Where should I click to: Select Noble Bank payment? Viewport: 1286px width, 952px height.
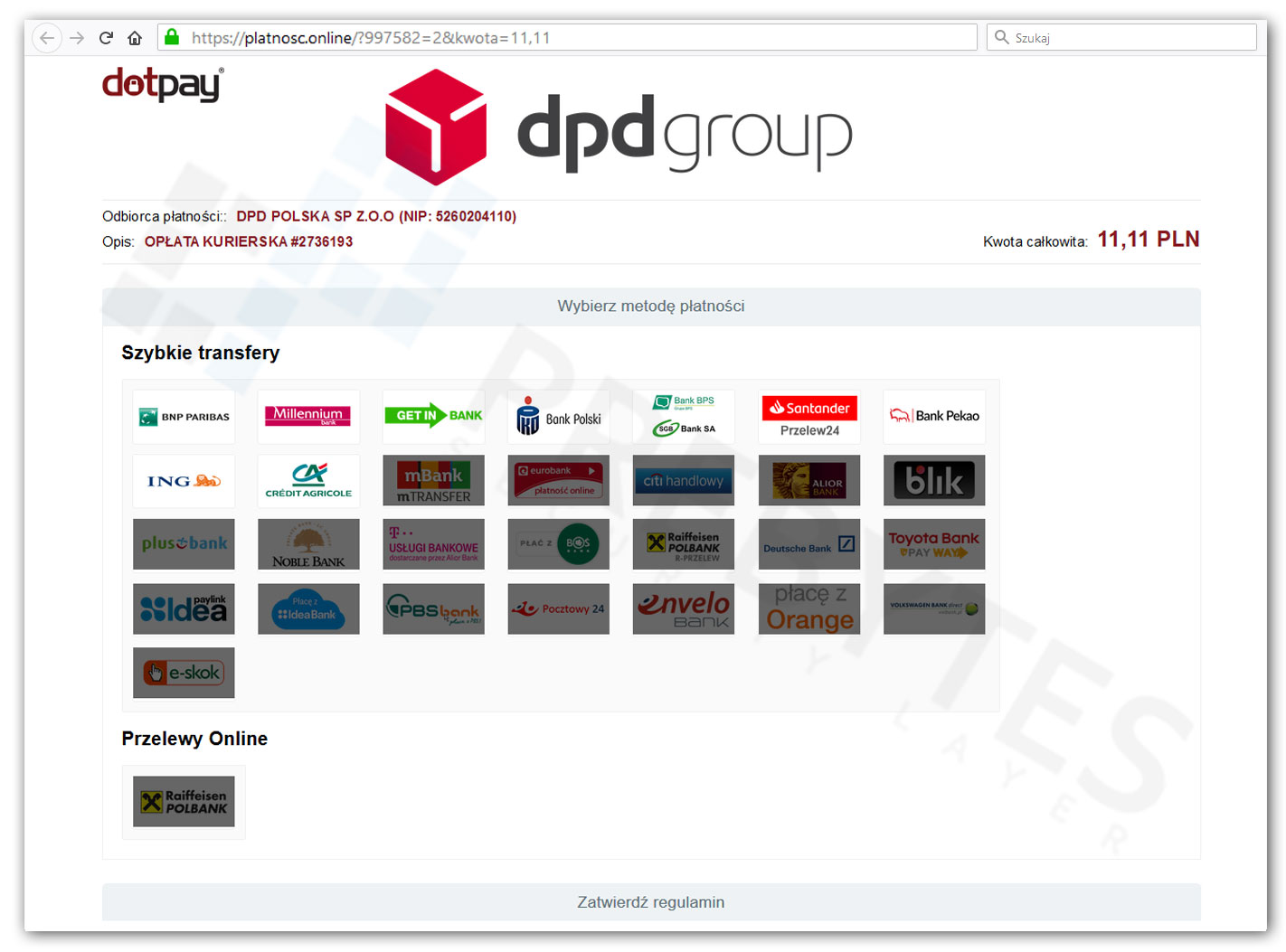coord(308,545)
